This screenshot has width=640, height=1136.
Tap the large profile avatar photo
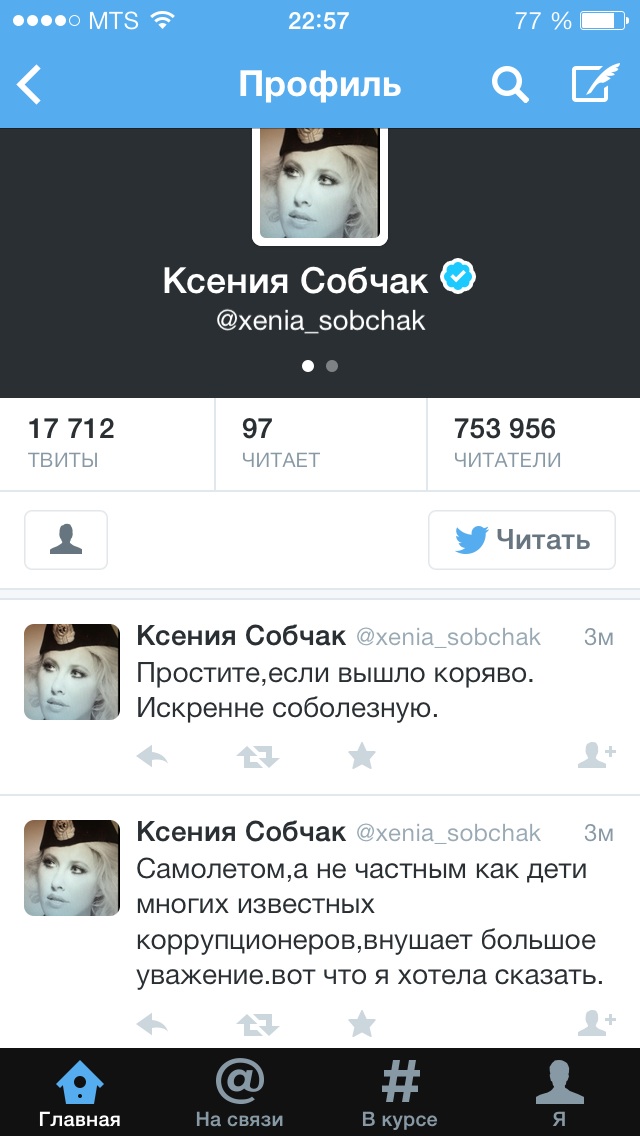tap(320, 185)
